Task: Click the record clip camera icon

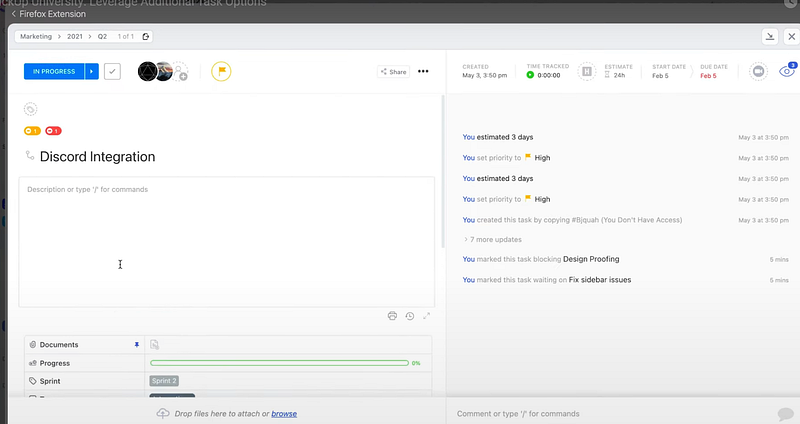Action: coord(758,71)
